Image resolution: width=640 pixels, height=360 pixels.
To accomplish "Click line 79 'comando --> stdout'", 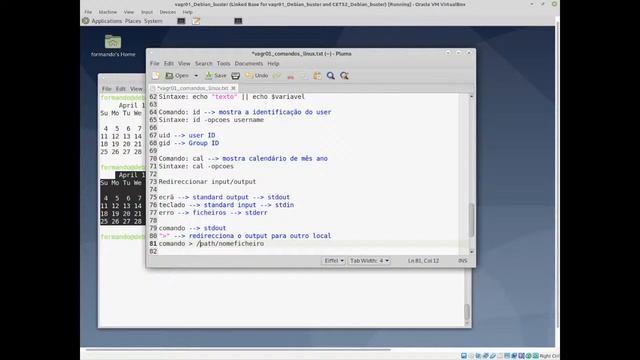I will [x=192, y=228].
